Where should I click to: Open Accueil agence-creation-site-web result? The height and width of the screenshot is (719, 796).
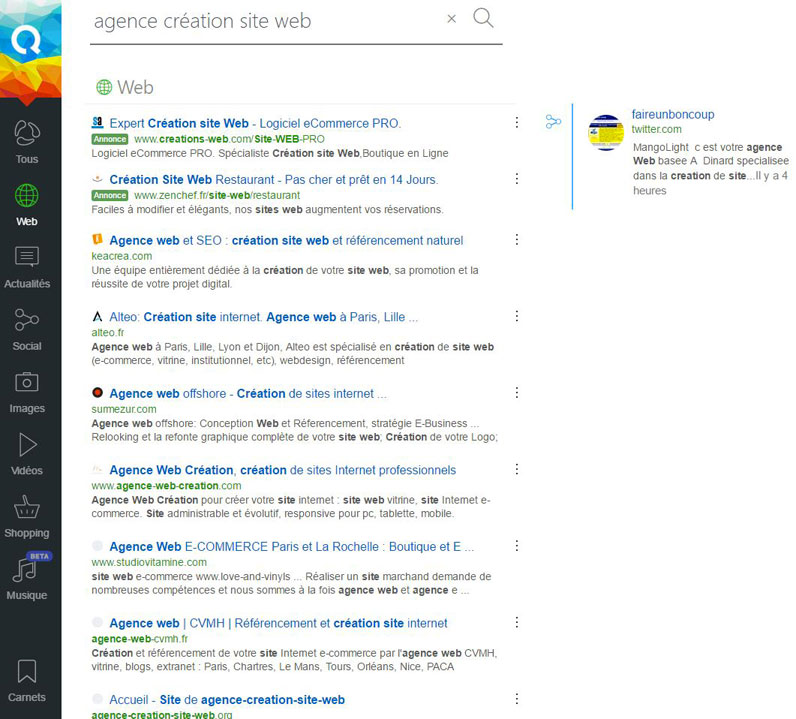(x=227, y=700)
